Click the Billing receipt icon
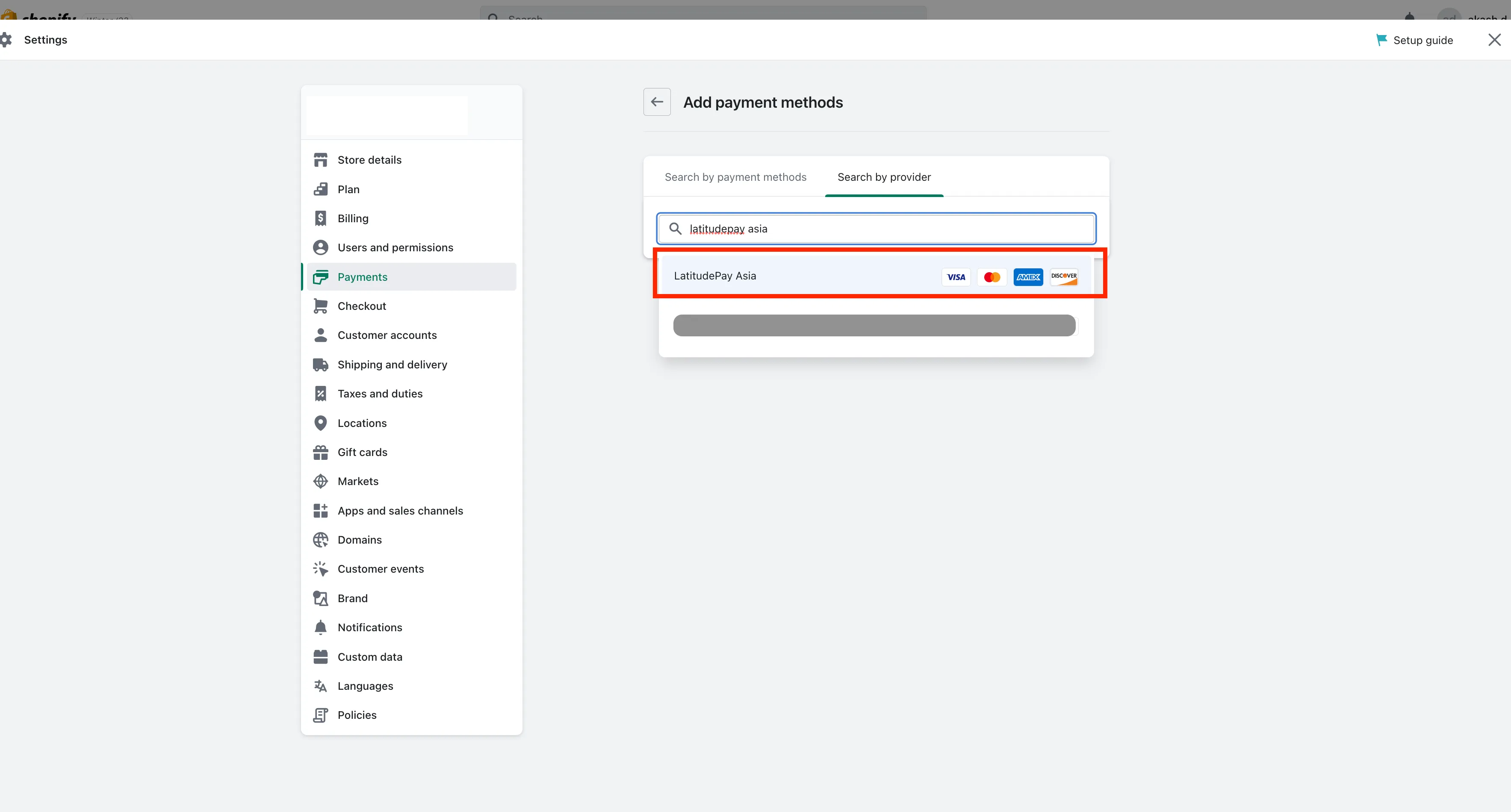This screenshot has height=812, width=1511. click(320, 219)
